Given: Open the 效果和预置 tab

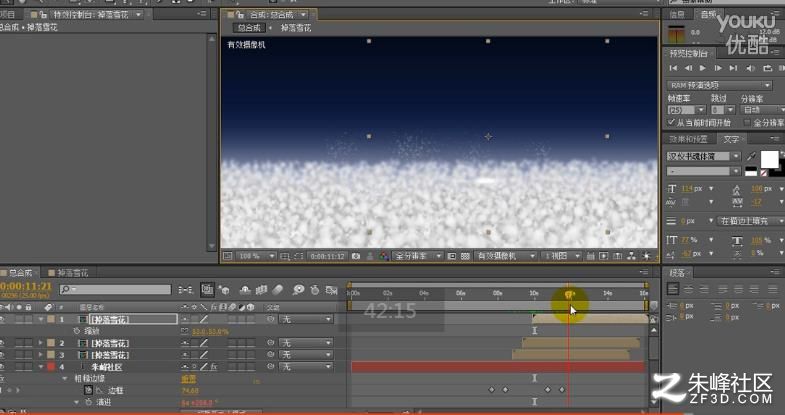Looking at the screenshot, I should point(688,139).
